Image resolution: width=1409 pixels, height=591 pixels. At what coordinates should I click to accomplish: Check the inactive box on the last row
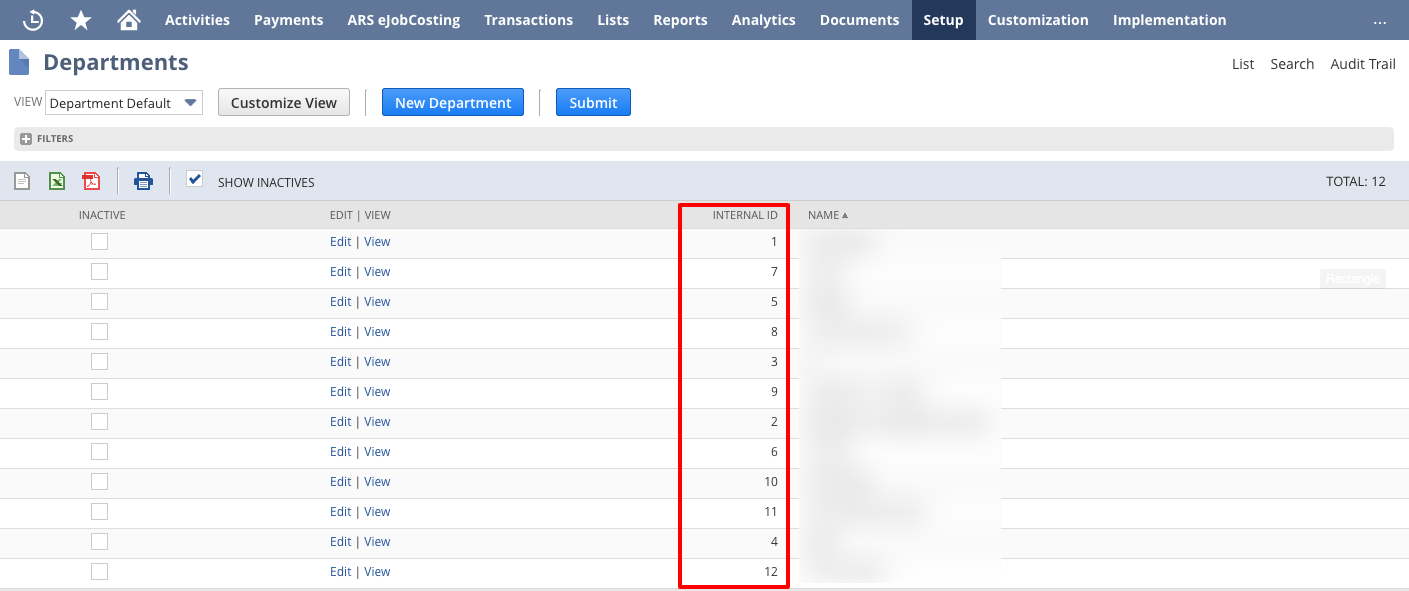(x=99, y=571)
